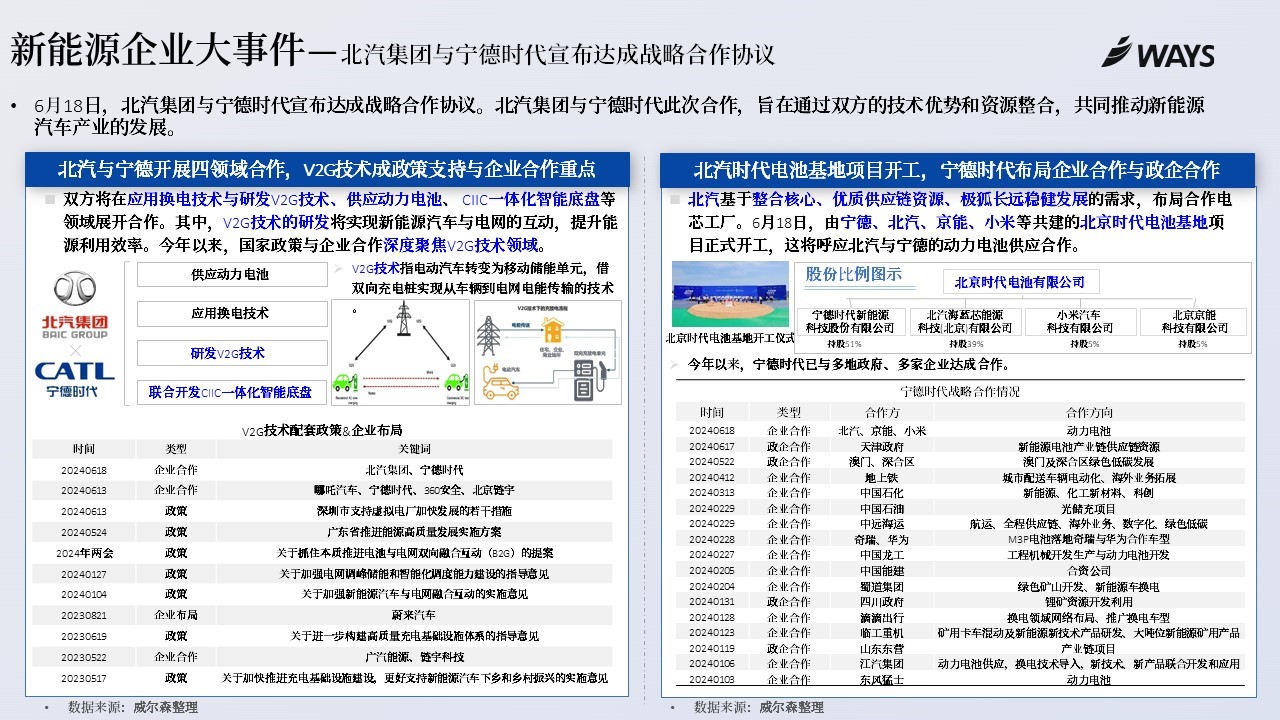The width and height of the screenshot is (1280, 720).
Task: Click the 广东省推进能源高质量发展实施方案 cell
Action: [x=414, y=531]
